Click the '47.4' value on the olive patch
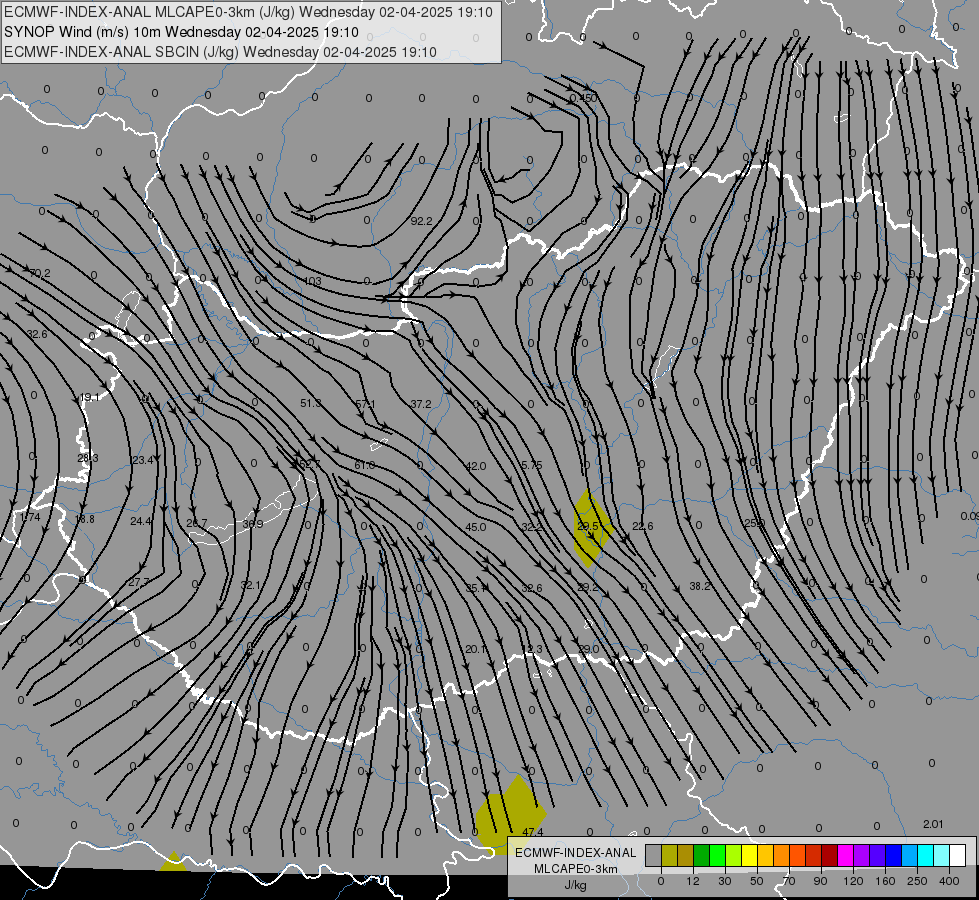The image size is (979, 900). point(533,833)
